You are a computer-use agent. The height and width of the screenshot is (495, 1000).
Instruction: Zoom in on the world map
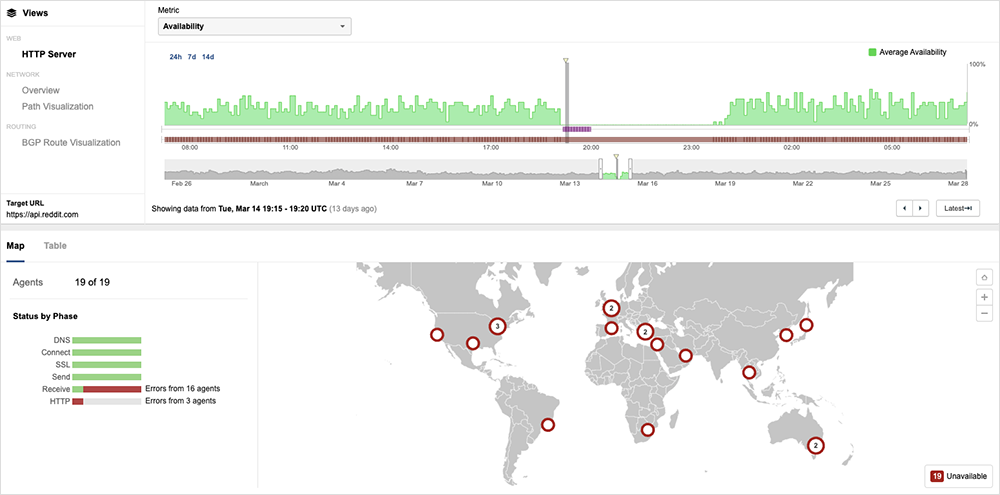coord(985,297)
